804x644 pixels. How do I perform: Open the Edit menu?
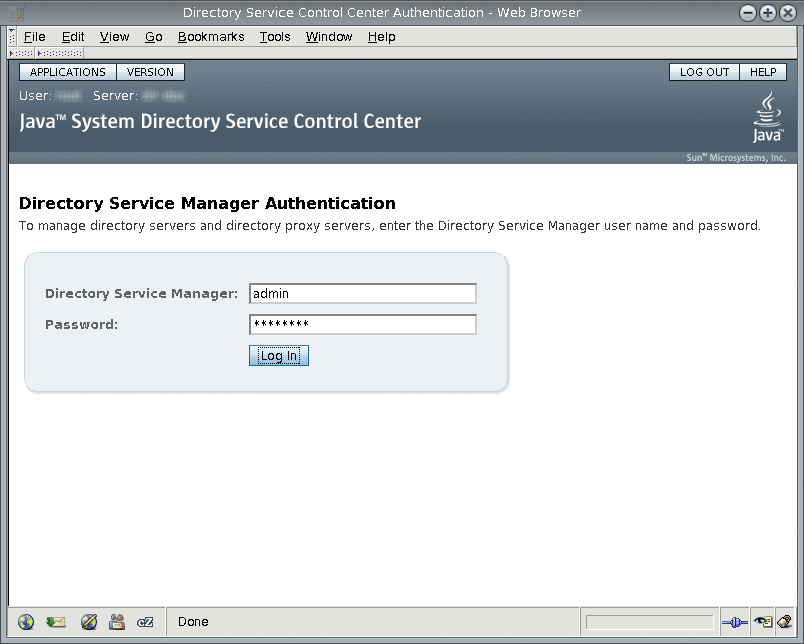click(x=73, y=37)
